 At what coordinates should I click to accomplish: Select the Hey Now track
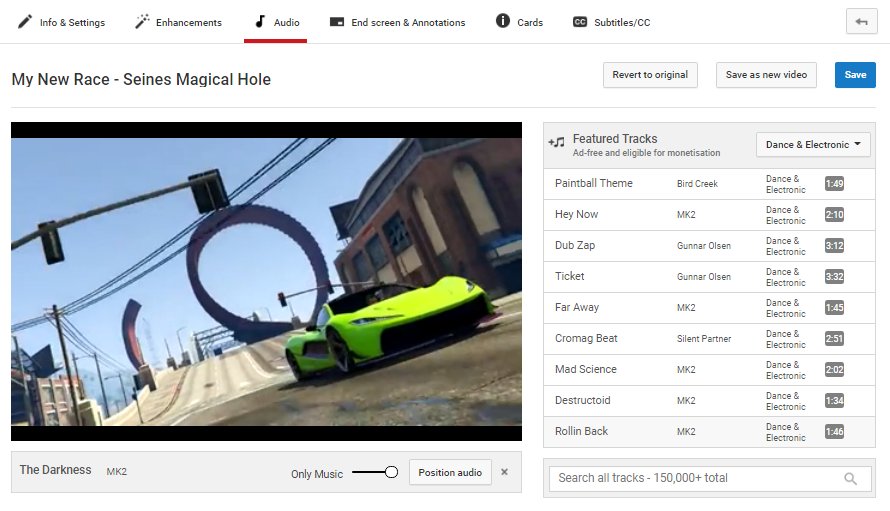(709, 215)
